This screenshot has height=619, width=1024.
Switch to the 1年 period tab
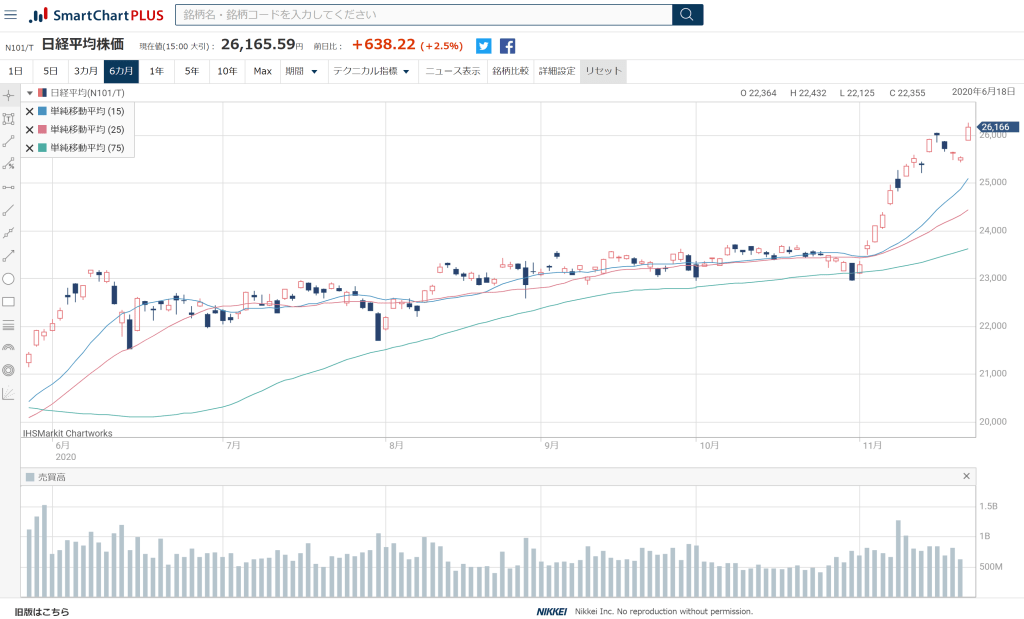click(156, 71)
